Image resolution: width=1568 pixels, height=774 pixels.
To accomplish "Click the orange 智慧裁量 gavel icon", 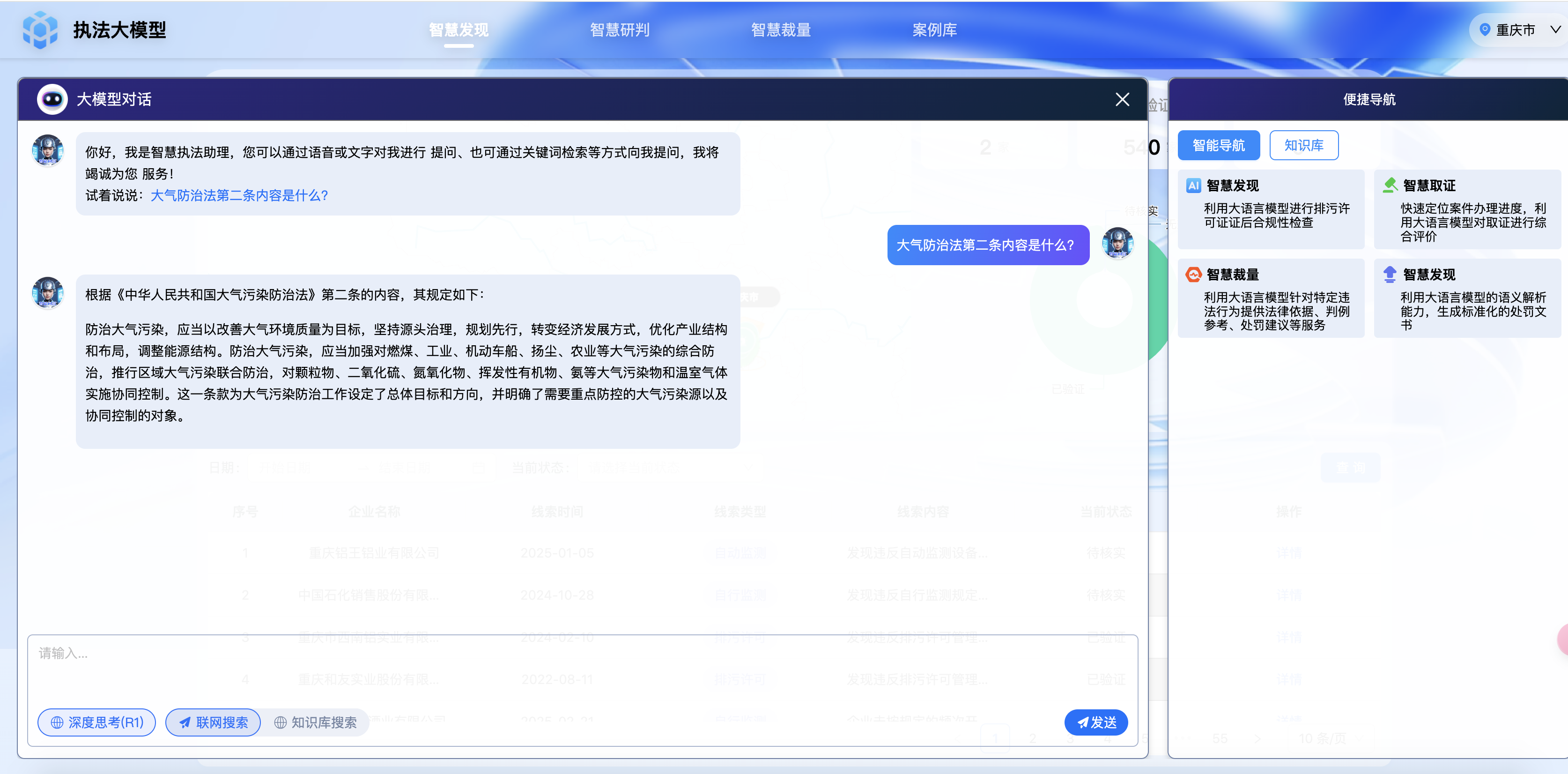I will coord(1194,275).
